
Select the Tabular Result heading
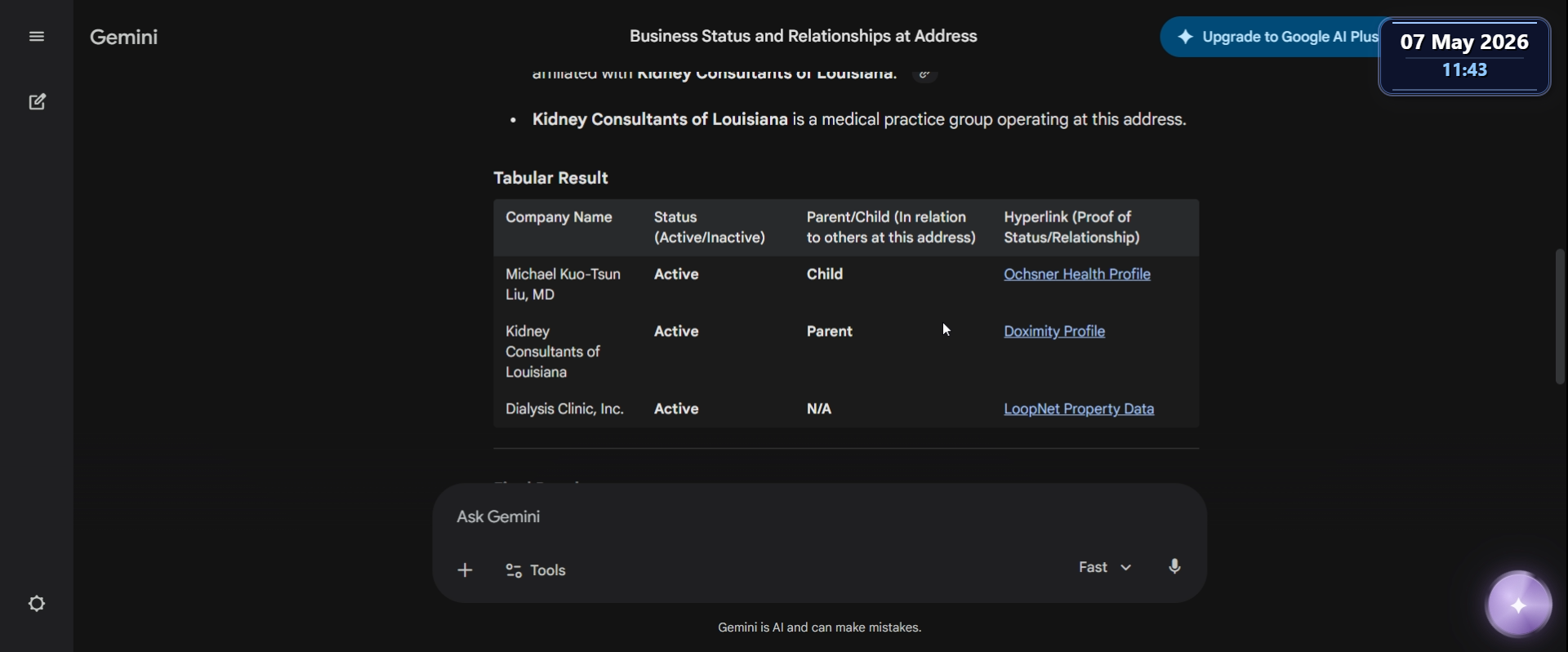[551, 178]
